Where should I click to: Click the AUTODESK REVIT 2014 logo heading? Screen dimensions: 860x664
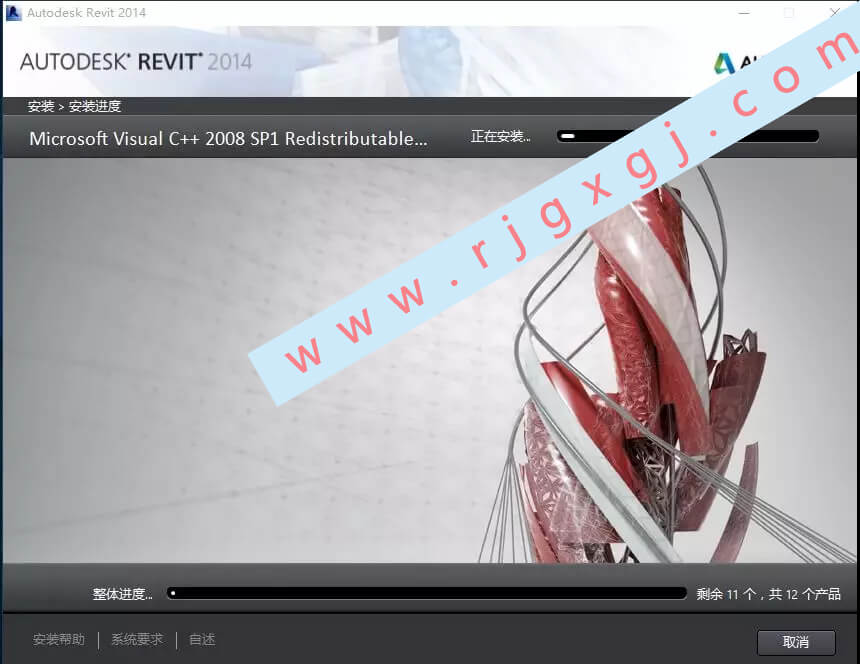pyautogui.click(x=136, y=61)
